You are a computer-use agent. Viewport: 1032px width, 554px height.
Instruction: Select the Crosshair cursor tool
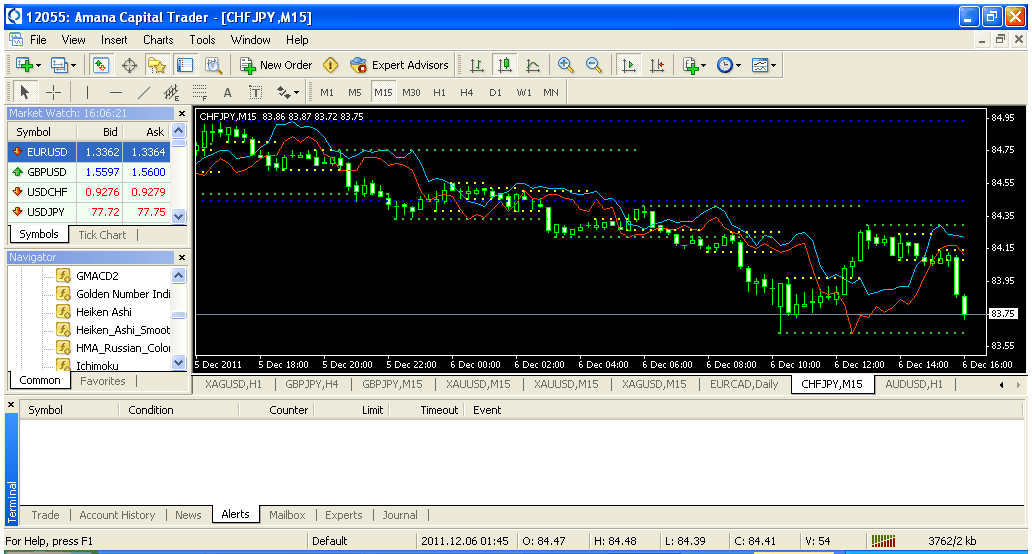coord(54,92)
